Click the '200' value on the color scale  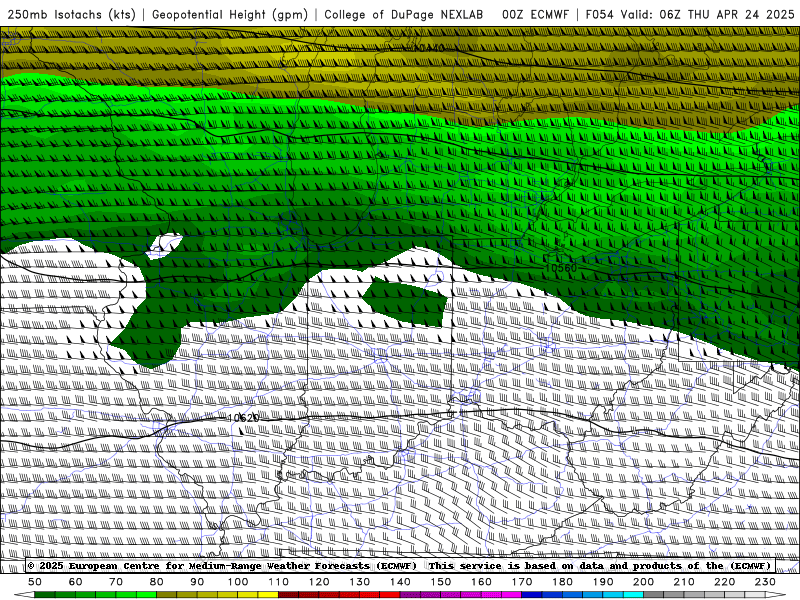click(x=643, y=582)
